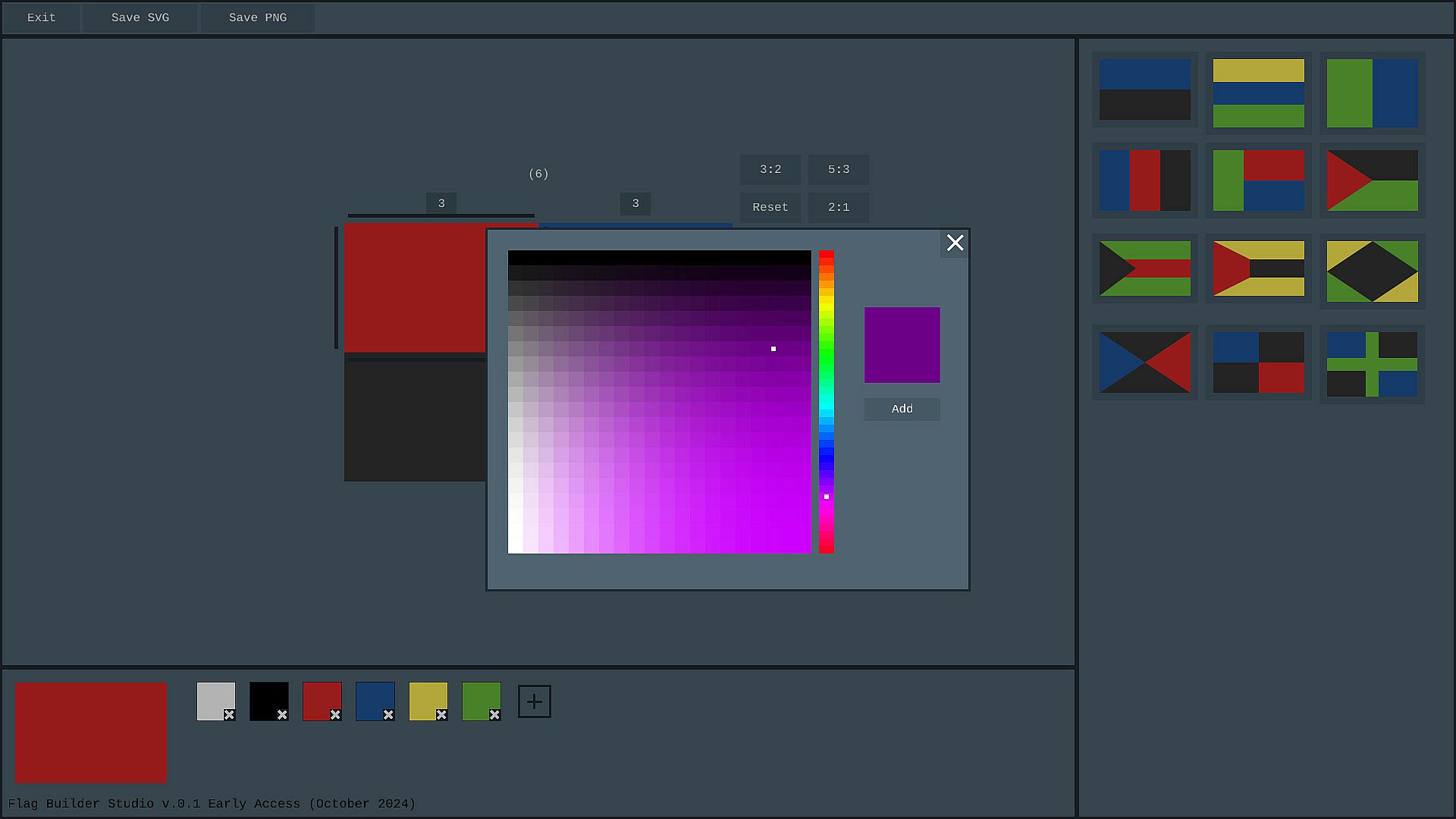Click the Exit menu item
Image resolution: width=1456 pixels, height=819 pixels.
(41, 17)
